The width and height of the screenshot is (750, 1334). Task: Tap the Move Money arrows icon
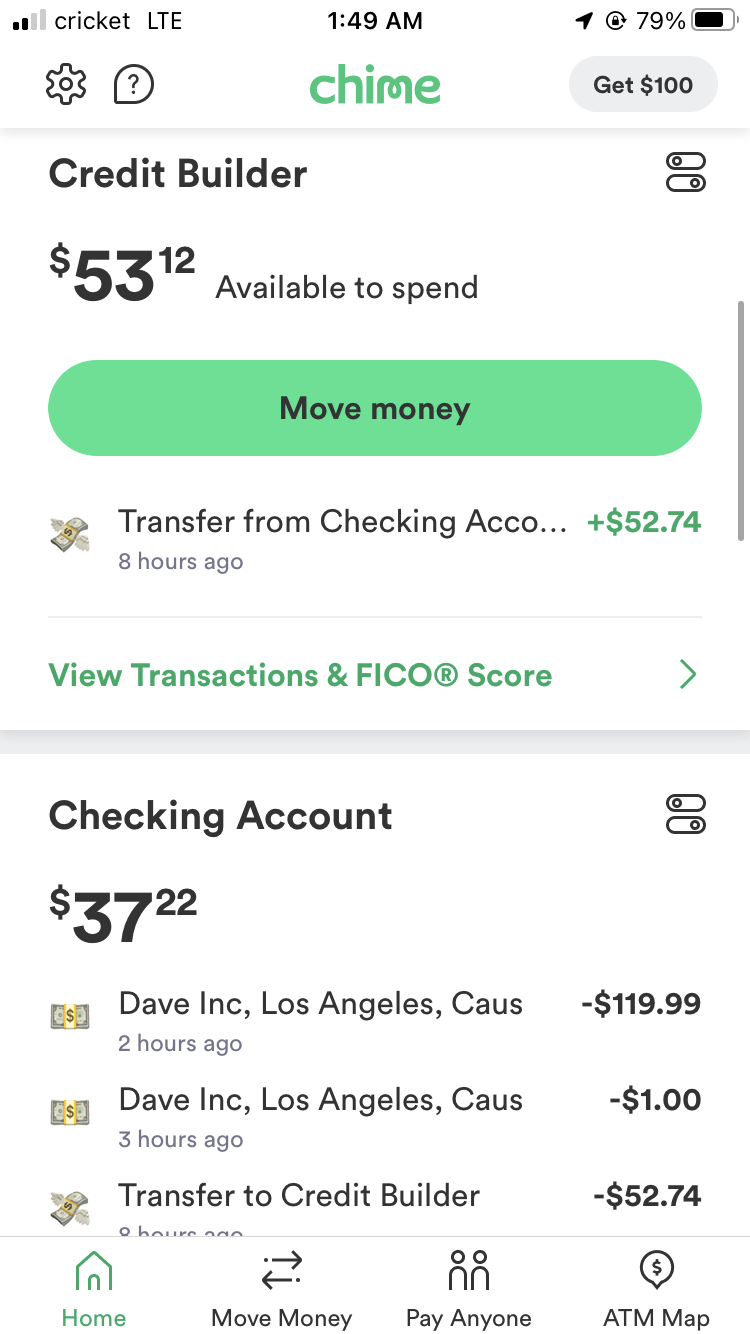click(x=281, y=1271)
